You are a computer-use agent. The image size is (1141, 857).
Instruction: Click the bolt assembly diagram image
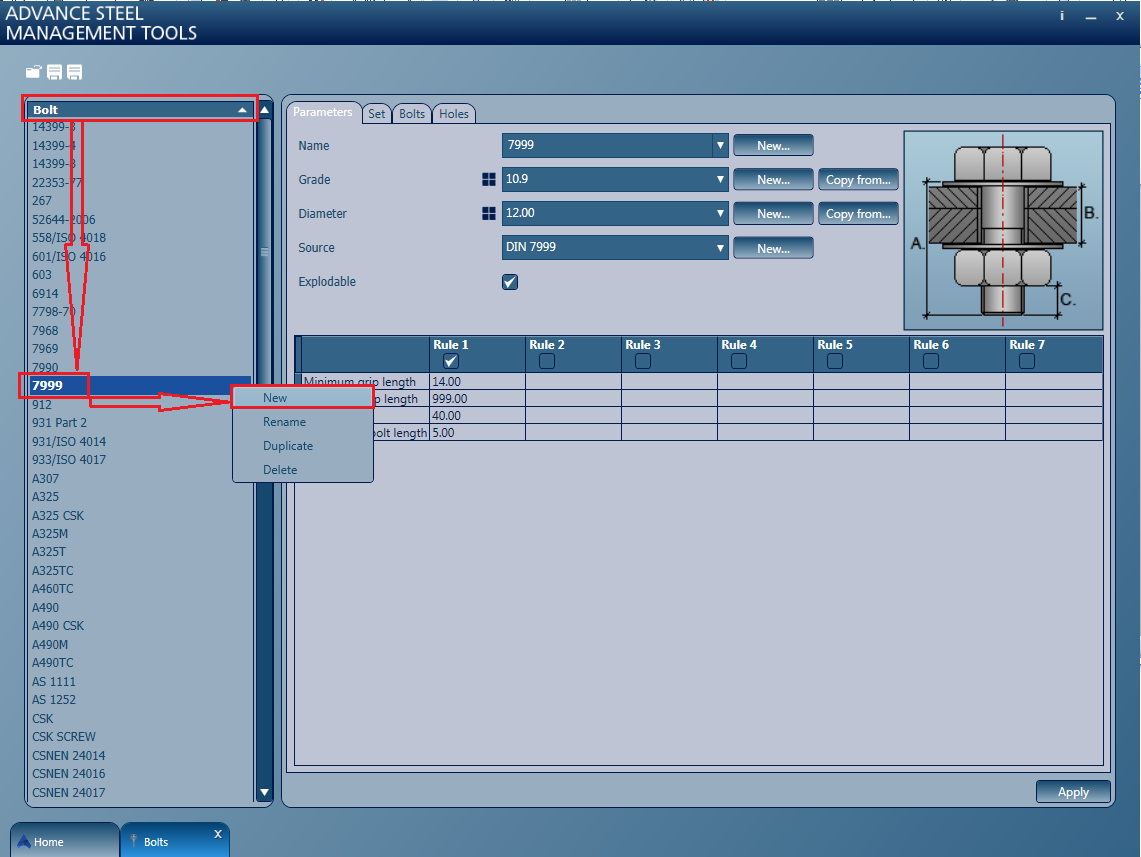coord(1003,230)
